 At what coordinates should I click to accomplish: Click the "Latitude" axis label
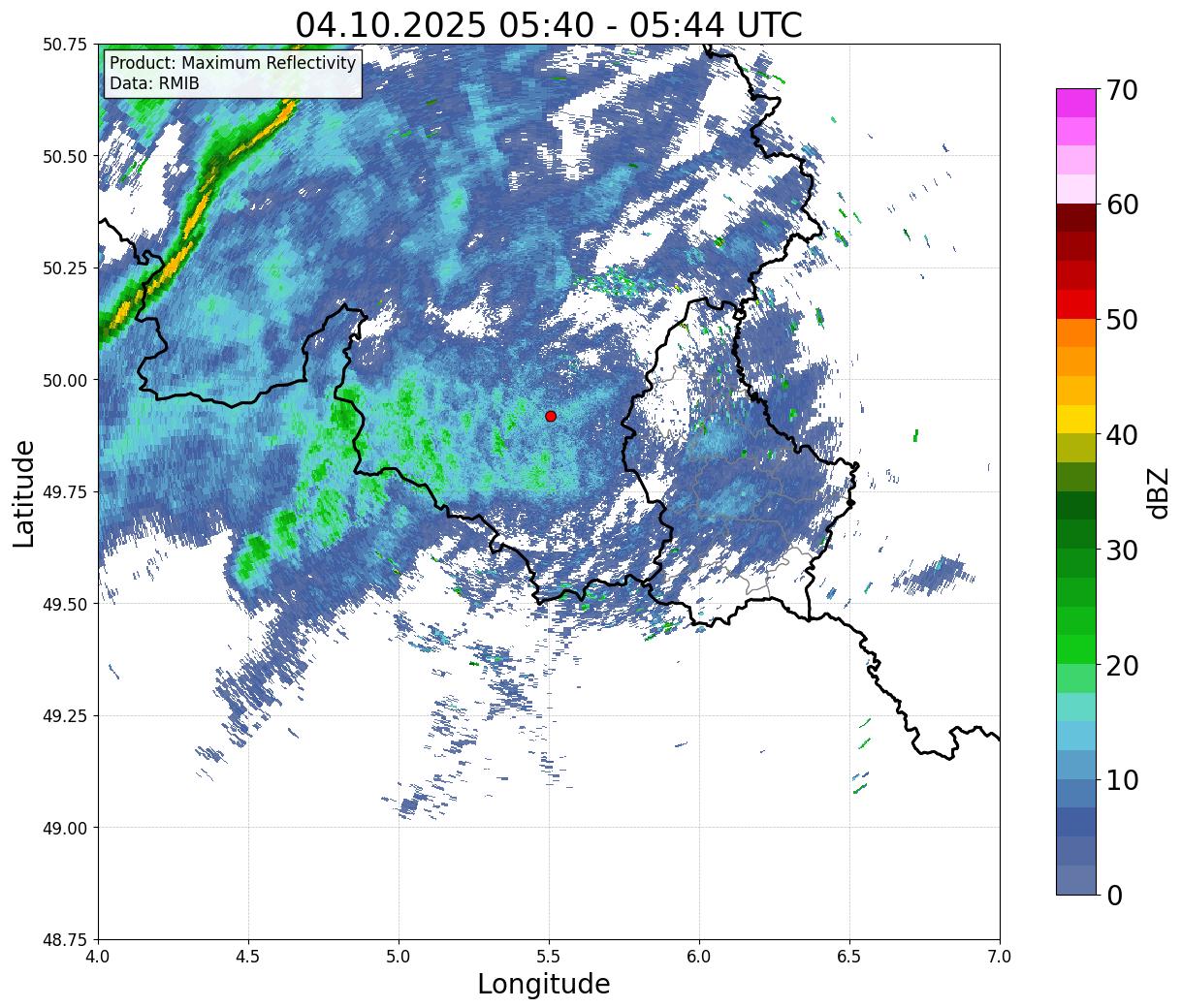24,493
